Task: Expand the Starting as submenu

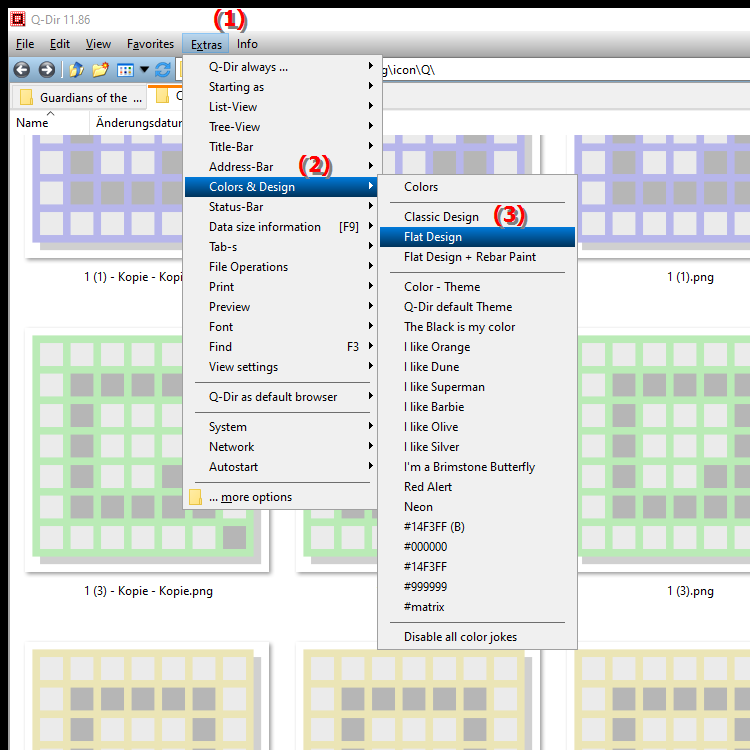Action: coord(281,87)
